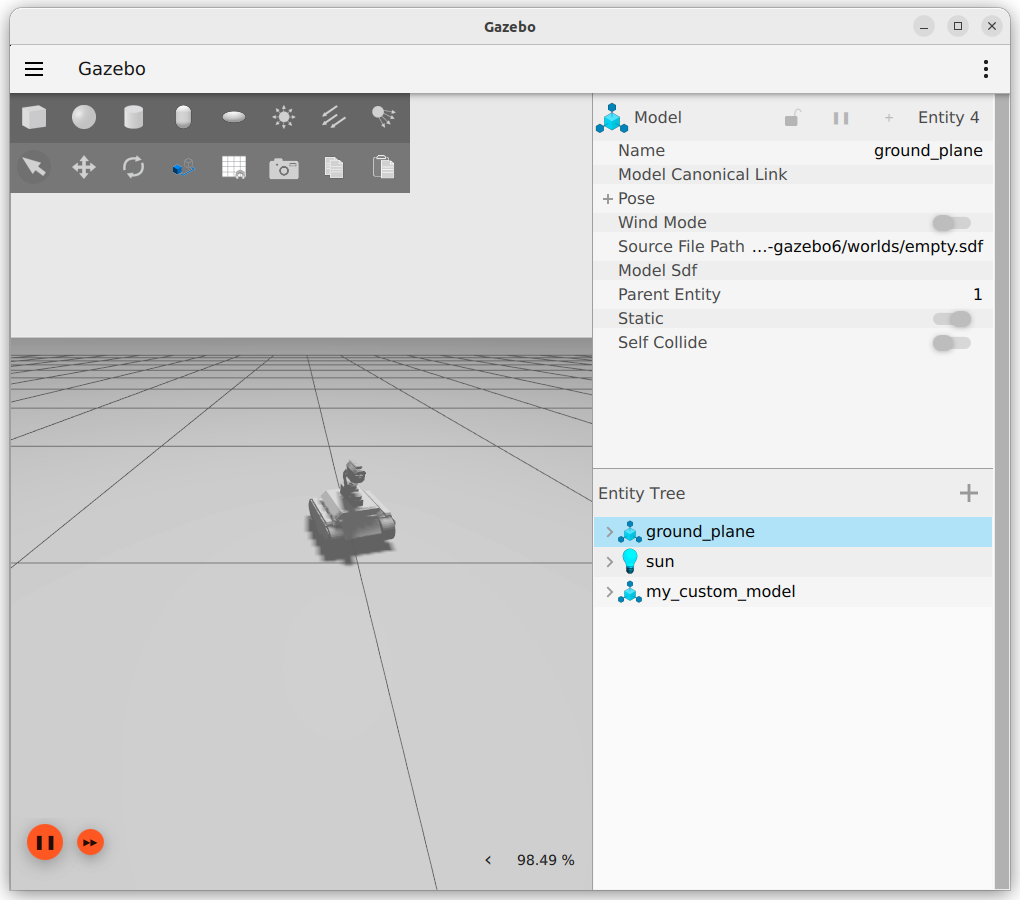1020x900 pixels.
Task: Paste the copied entity
Action: pos(383,166)
